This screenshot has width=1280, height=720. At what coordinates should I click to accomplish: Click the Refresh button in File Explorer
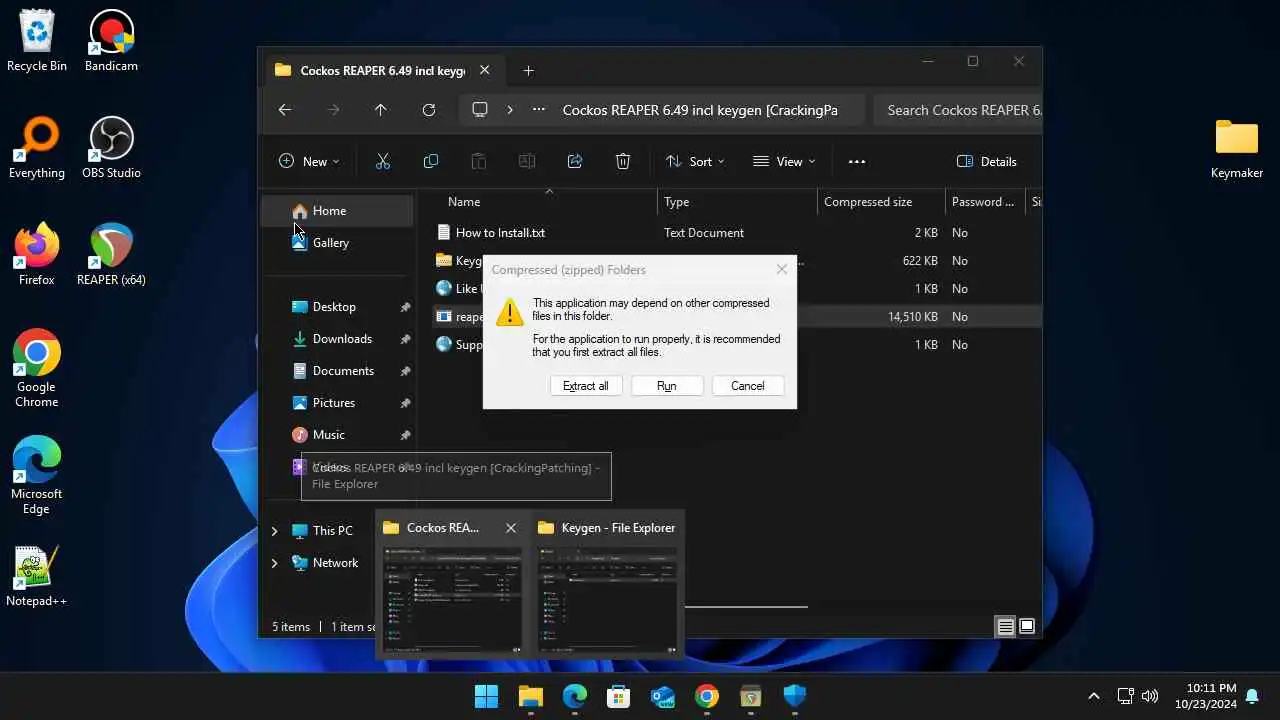point(429,110)
